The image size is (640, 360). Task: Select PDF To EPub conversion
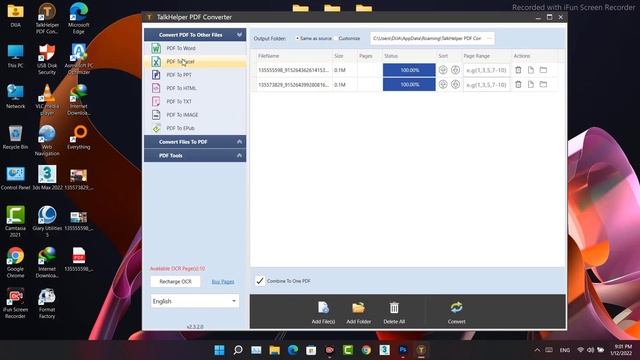195,128
